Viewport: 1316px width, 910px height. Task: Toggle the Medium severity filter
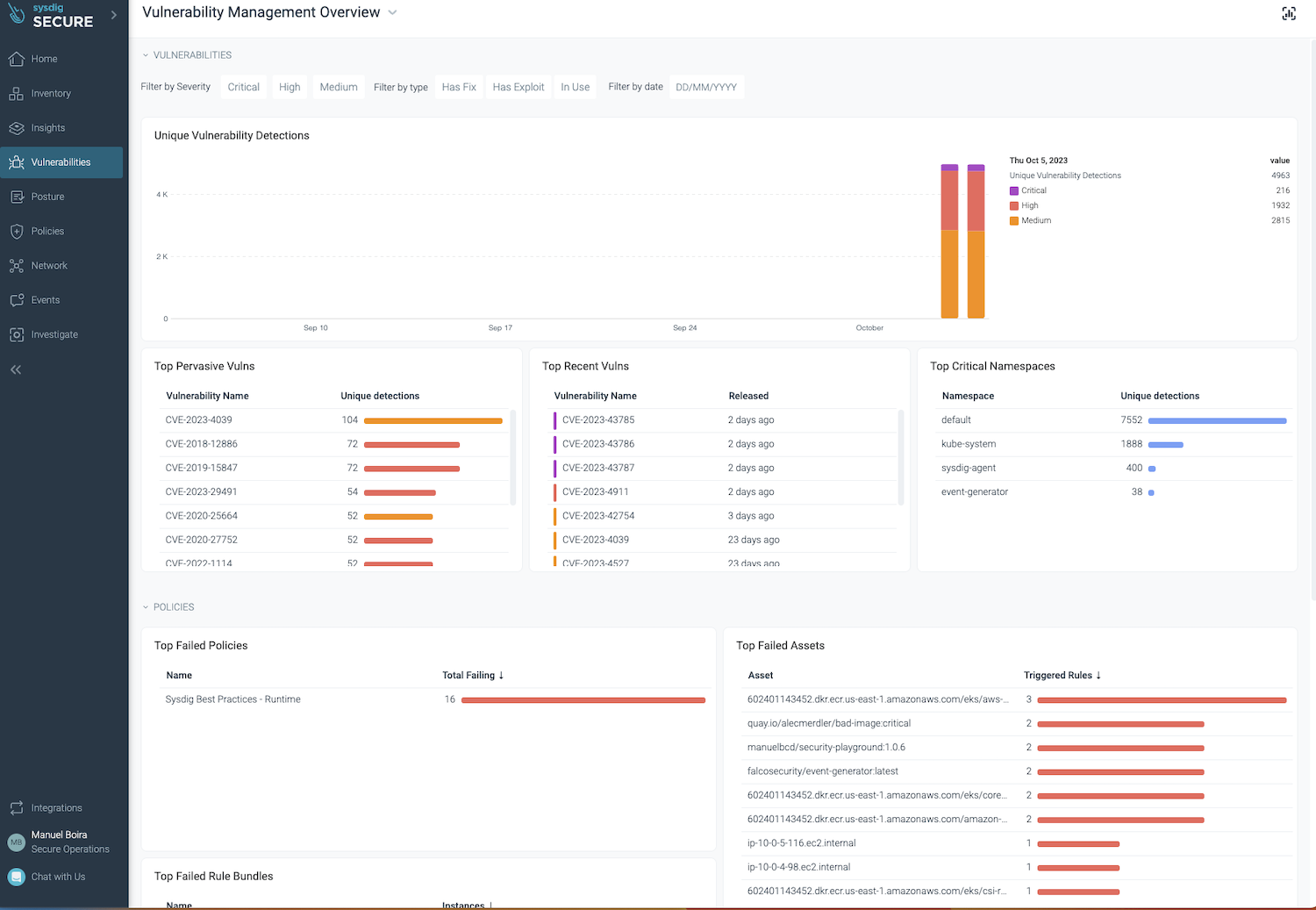point(339,87)
